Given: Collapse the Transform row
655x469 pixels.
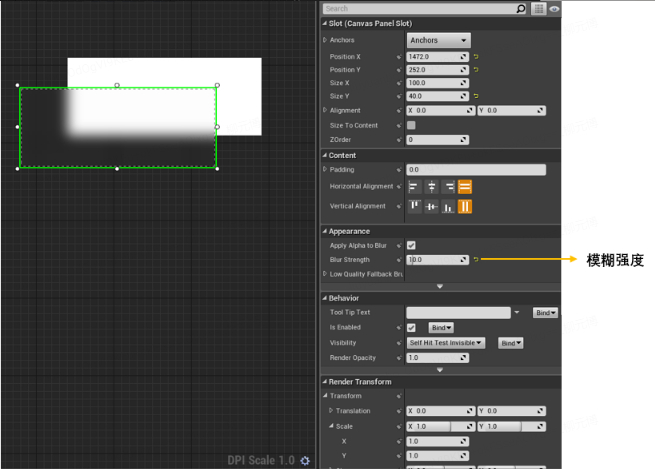Looking at the screenshot, I should click(x=325, y=395).
